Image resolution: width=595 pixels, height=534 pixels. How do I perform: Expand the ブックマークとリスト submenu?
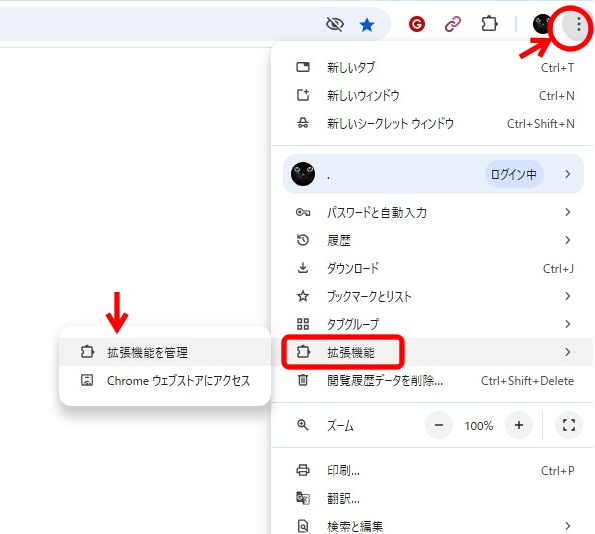point(432,296)
